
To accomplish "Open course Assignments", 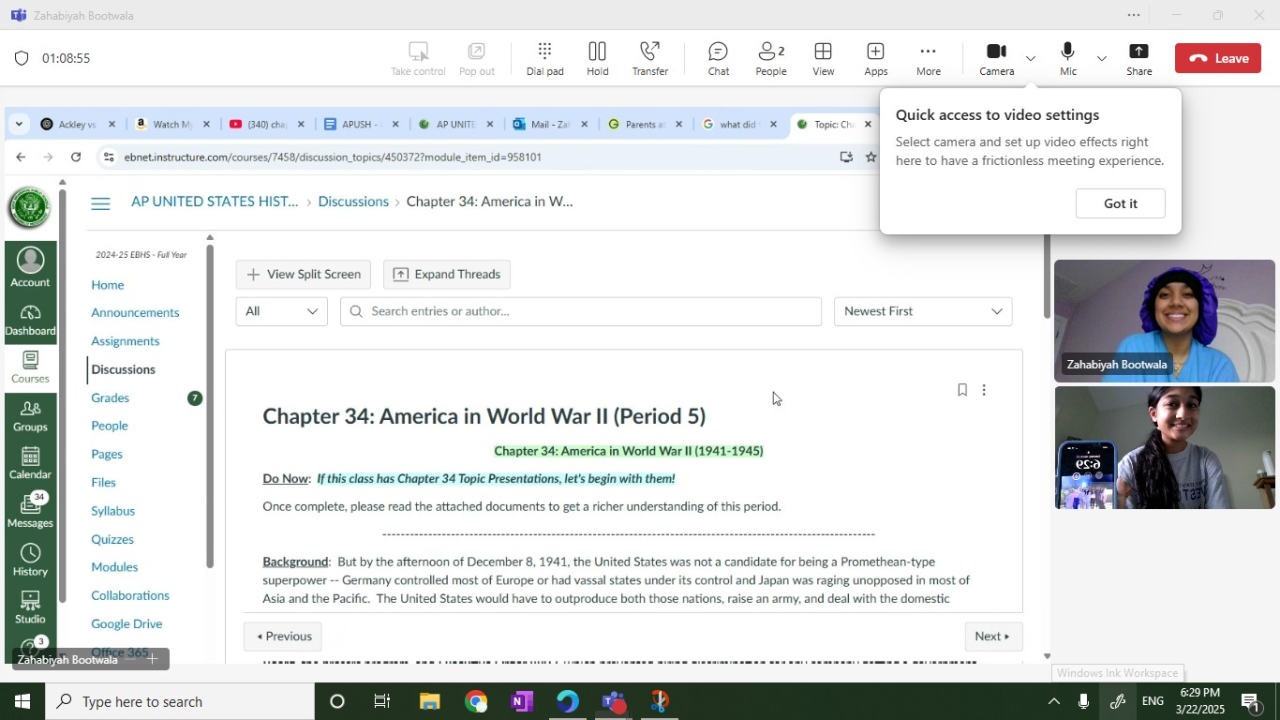I will point(125,341).
